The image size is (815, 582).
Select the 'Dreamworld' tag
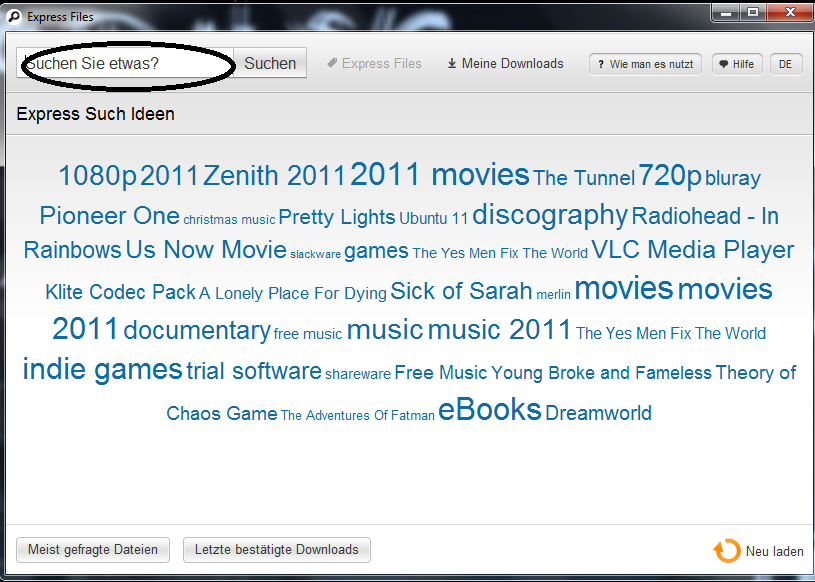(598, 413)
